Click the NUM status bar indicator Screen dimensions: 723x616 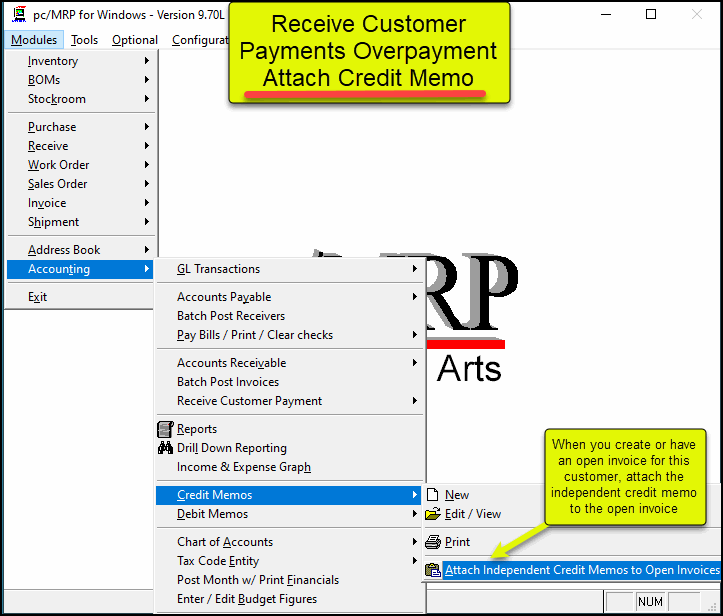click(650, 602)
